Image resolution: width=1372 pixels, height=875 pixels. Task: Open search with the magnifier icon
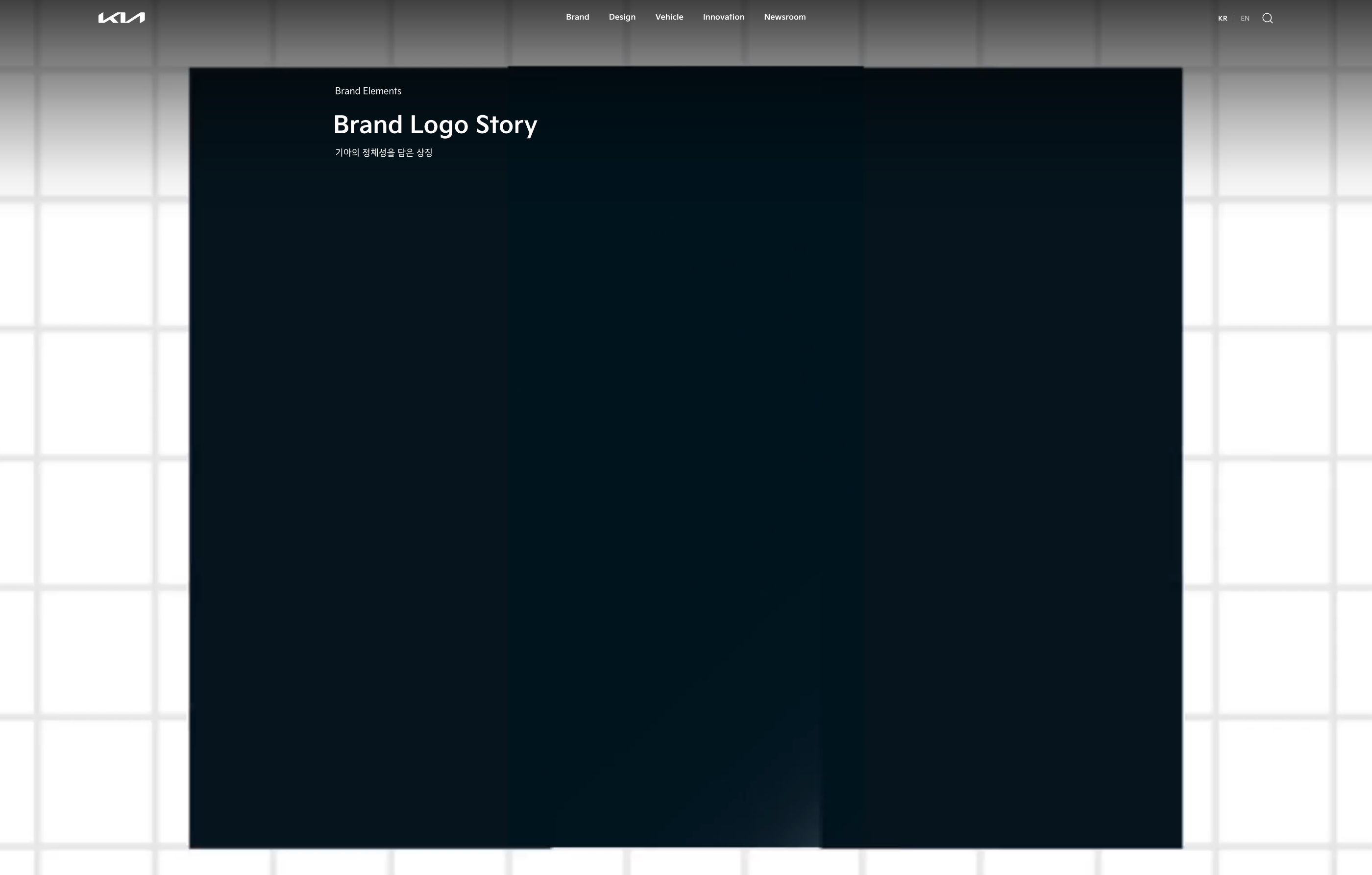[x=1267, y=18]
